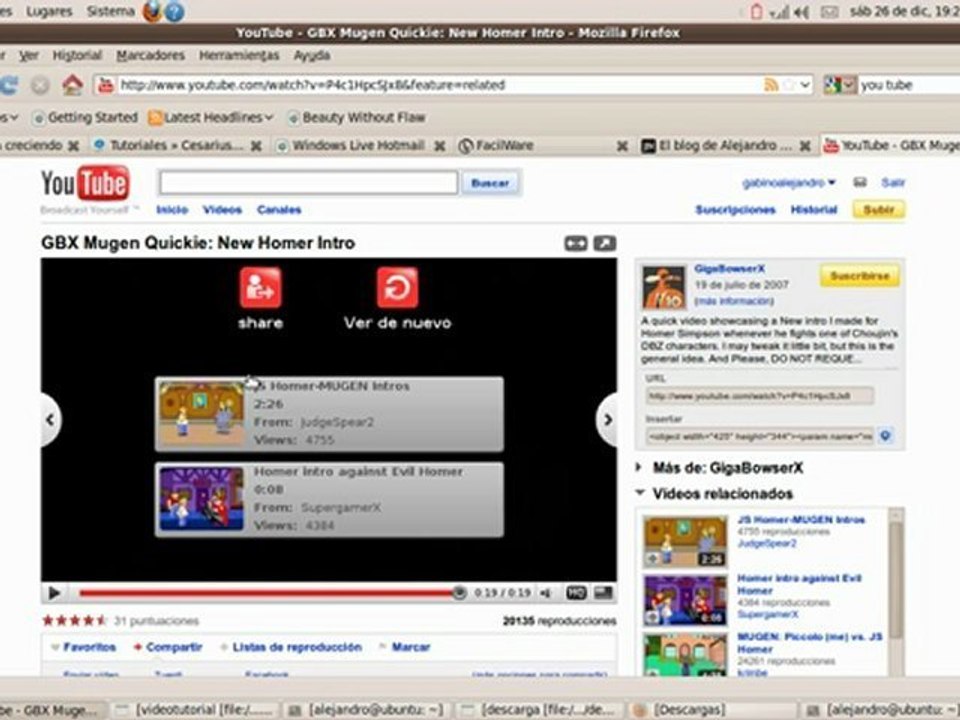Image resolution: width=960 pixels, height=720 pixels.
Task: Show previous suggestions with left arrow
Action: pos(50,419)
